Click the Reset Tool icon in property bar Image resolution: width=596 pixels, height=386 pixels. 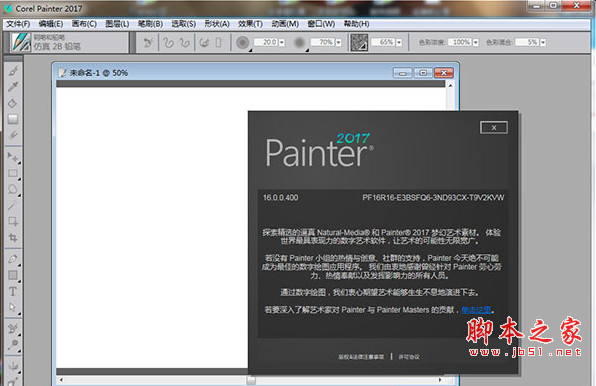(x=148, y=42)
